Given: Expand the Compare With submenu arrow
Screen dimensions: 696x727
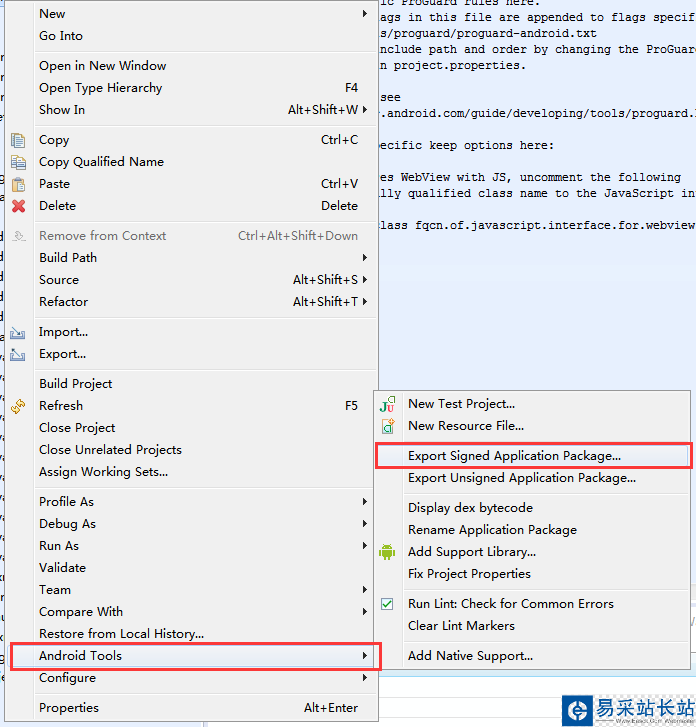Looking at the screenshot, I should pyautogui.click(x=365, y=612).
